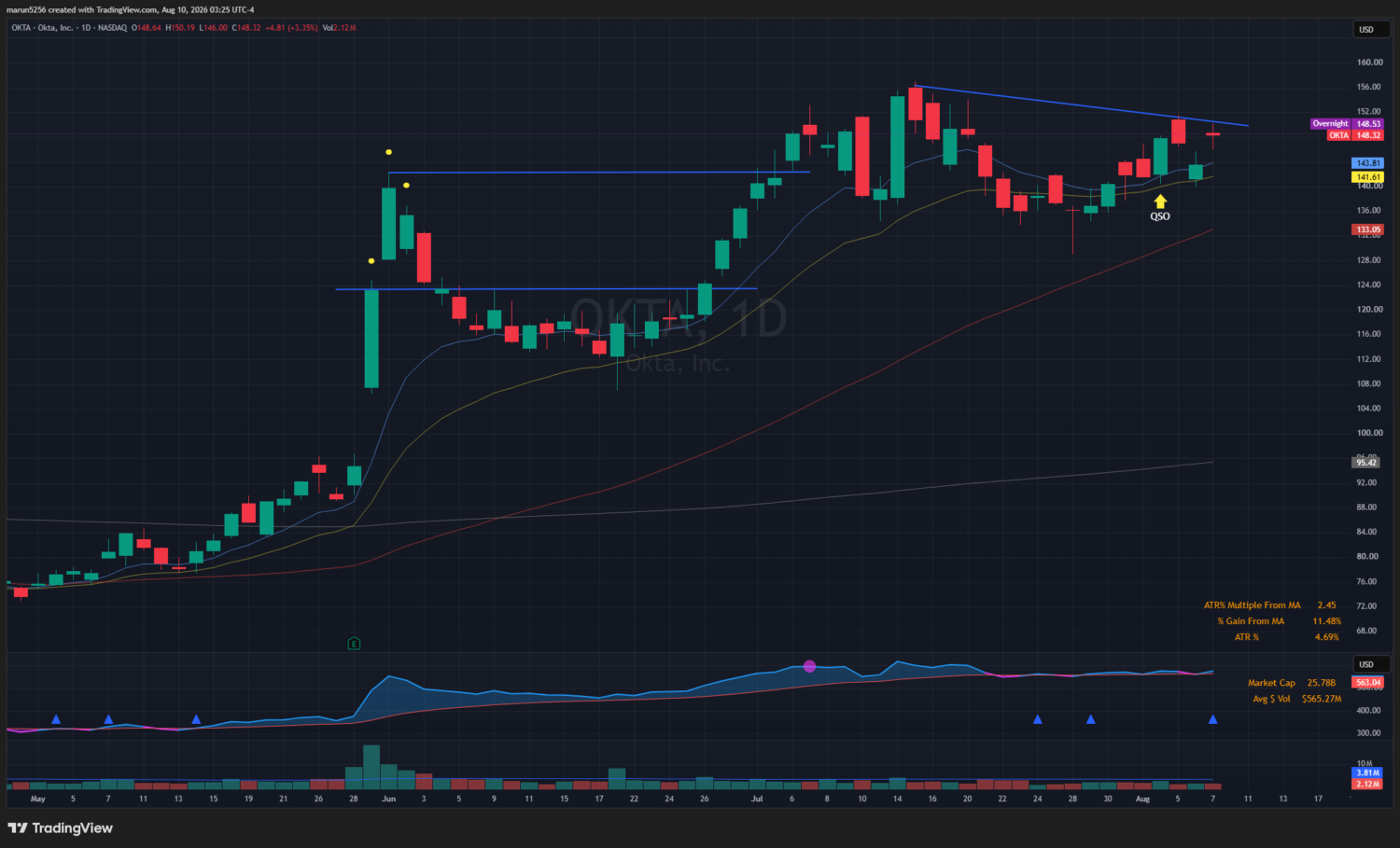The height and width of the screenshot is (848, 1400).
Task: Click the TradingView logo at bottom left
Action: pyautogui.click(x=60, y=828)
